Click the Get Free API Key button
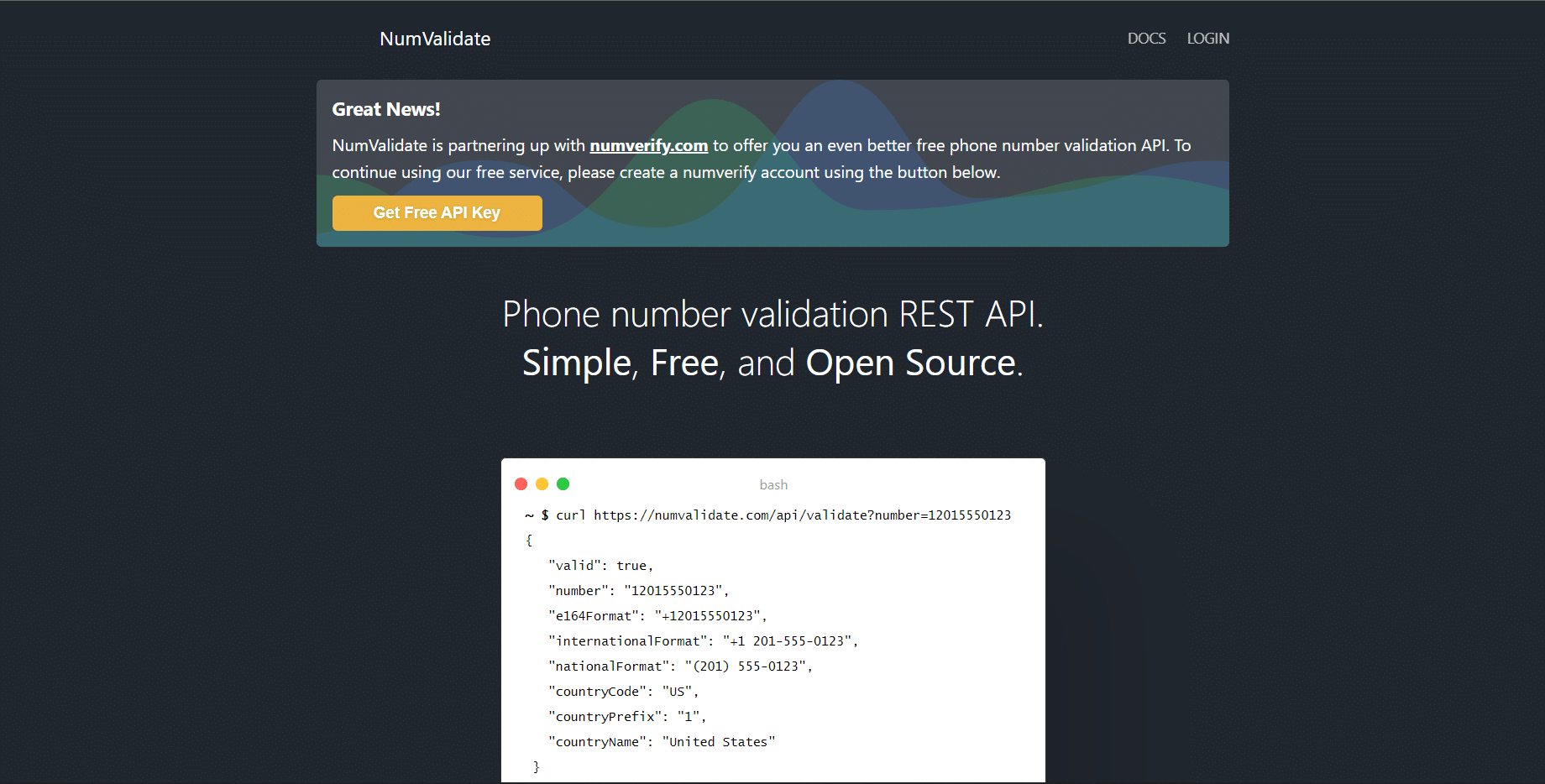 tap(437, 213)
